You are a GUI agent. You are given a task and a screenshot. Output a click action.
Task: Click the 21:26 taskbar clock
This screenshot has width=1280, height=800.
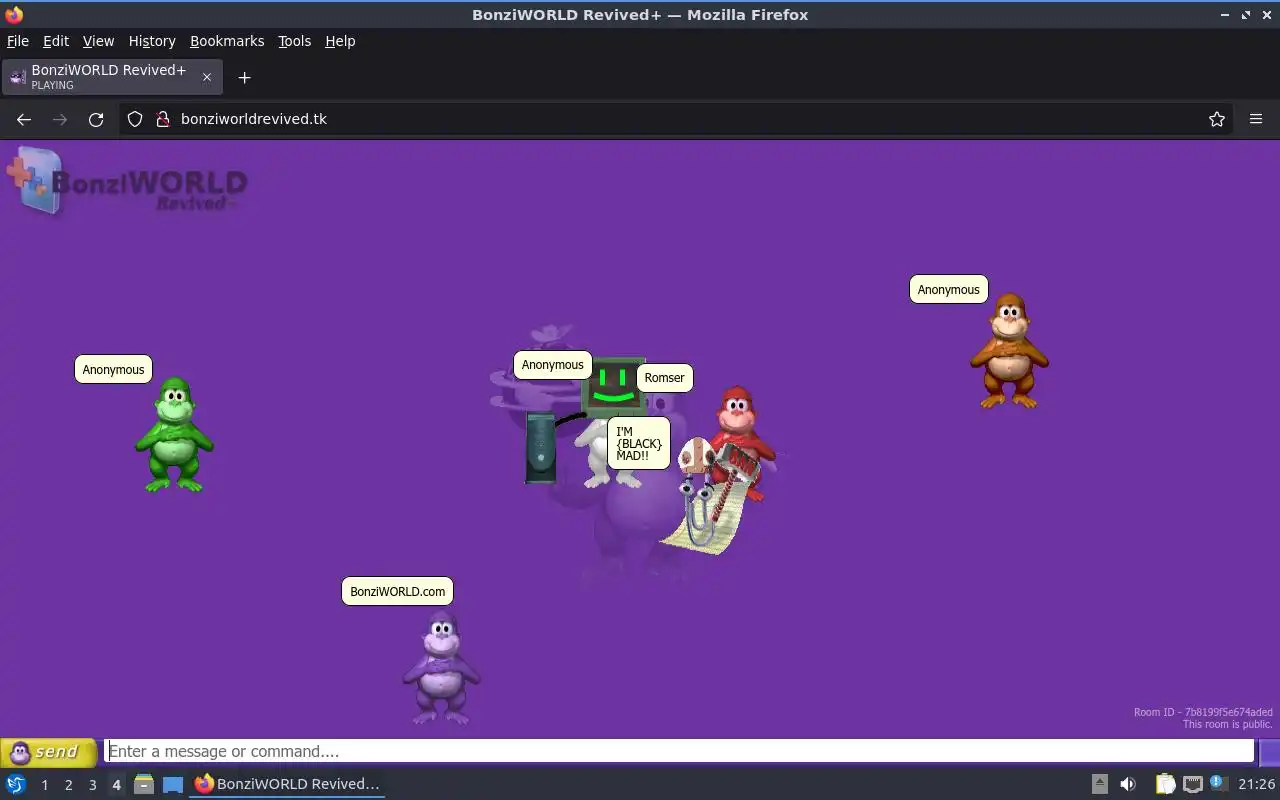coord(1257,784)
